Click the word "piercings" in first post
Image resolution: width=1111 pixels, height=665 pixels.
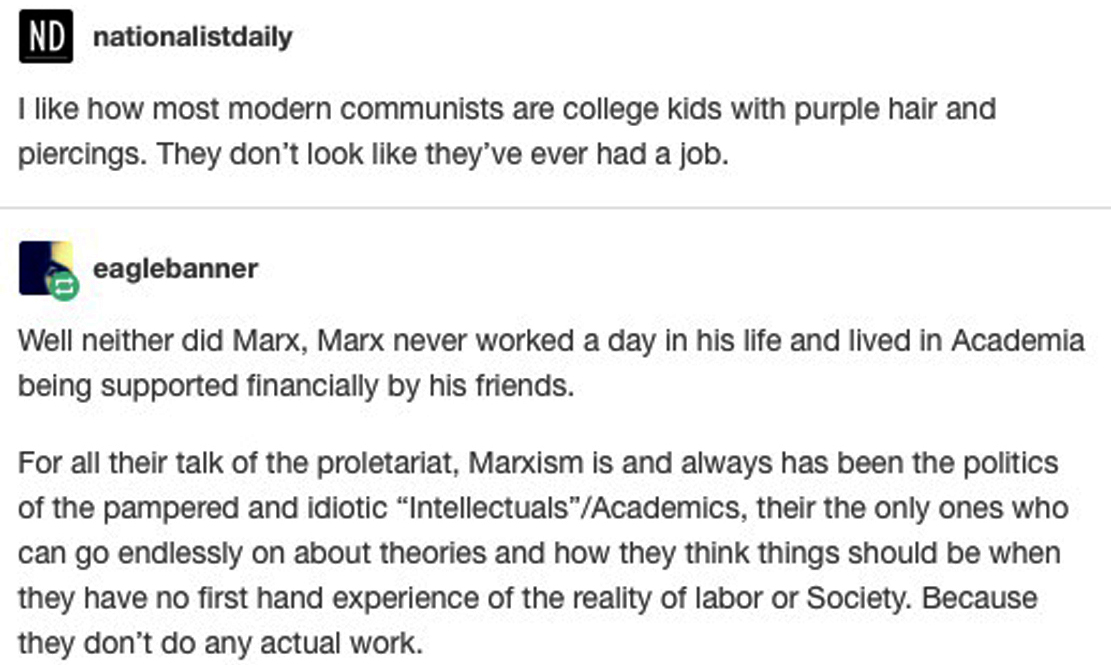tap(78, 156)
